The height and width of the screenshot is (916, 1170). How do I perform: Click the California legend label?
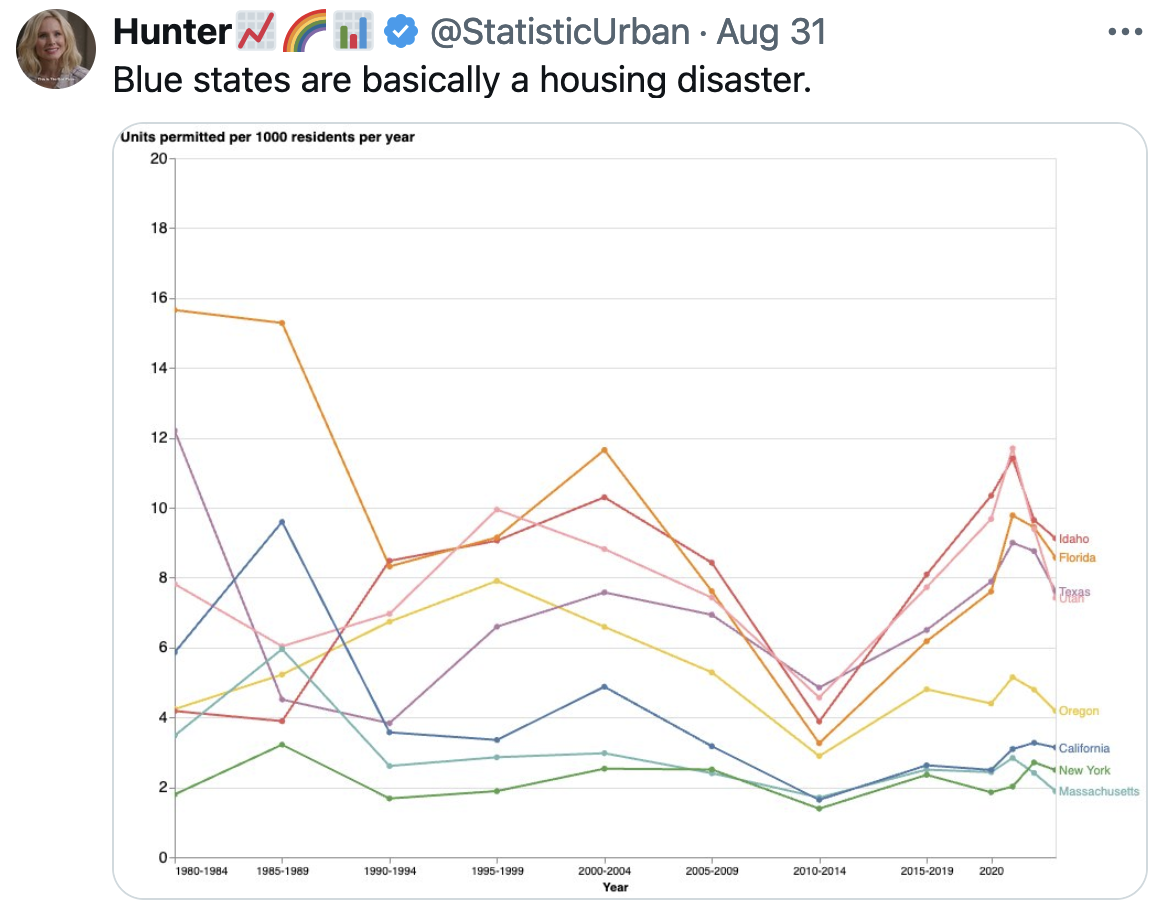tap(1083, 748)
